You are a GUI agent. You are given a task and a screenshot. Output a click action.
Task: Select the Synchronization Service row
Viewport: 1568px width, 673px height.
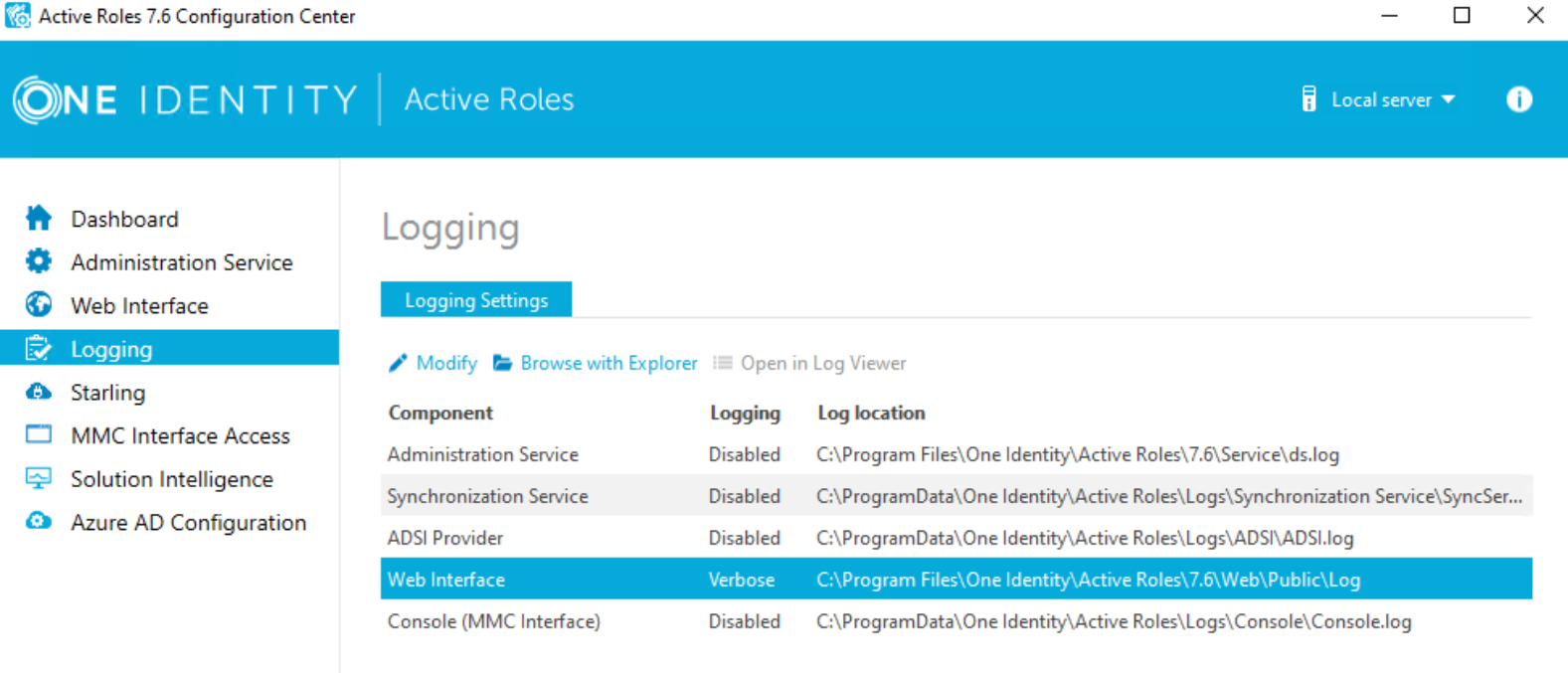(x=957, y=496)
